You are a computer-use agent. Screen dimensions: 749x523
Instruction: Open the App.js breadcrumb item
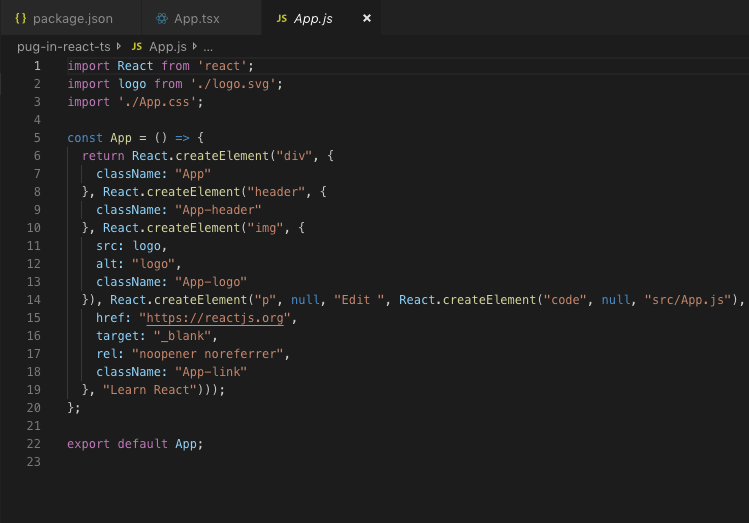click(x=168, y=47)
